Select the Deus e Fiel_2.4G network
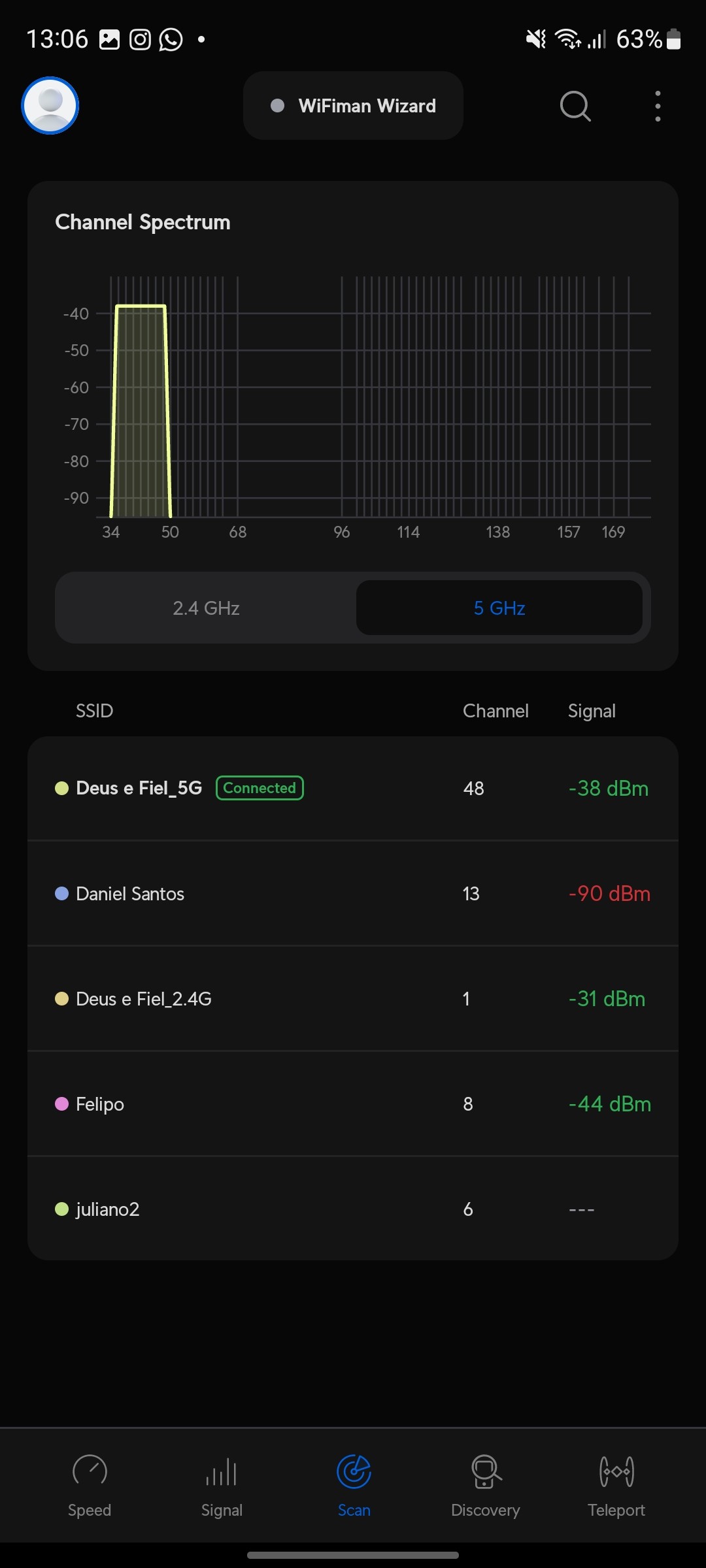The image size is (706, 1568). pos(144,999)
